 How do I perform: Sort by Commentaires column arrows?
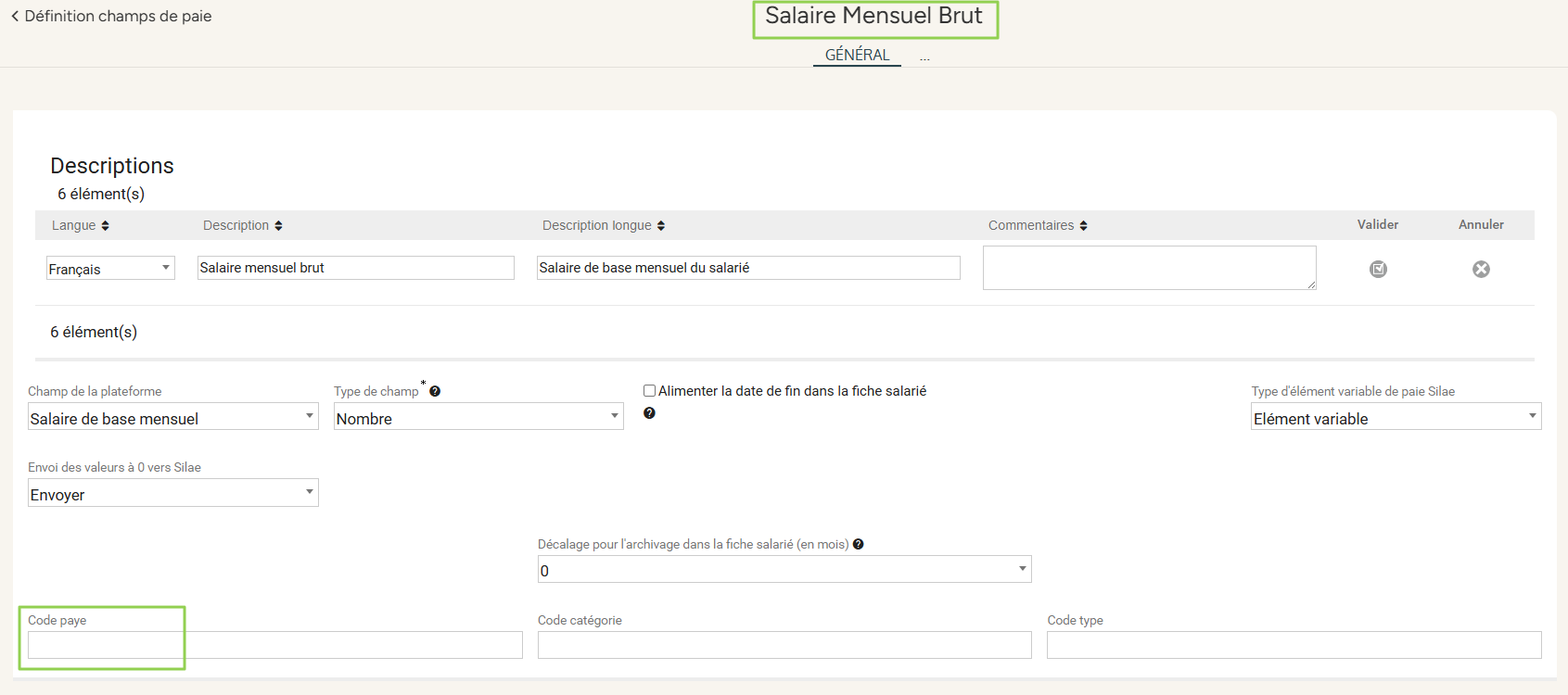1083,225
